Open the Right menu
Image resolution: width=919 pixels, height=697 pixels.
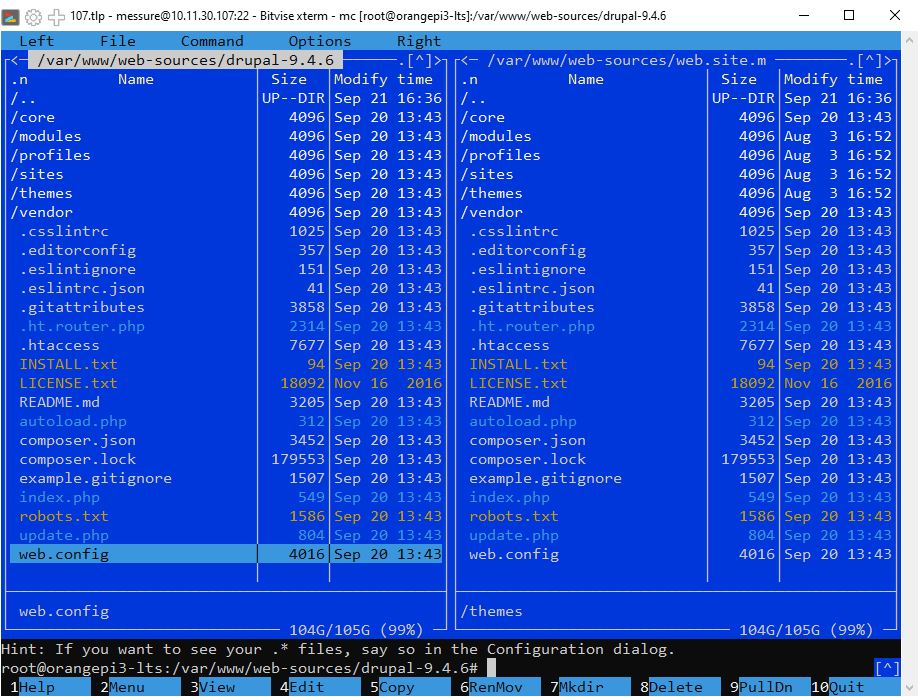tap(418, 41)
